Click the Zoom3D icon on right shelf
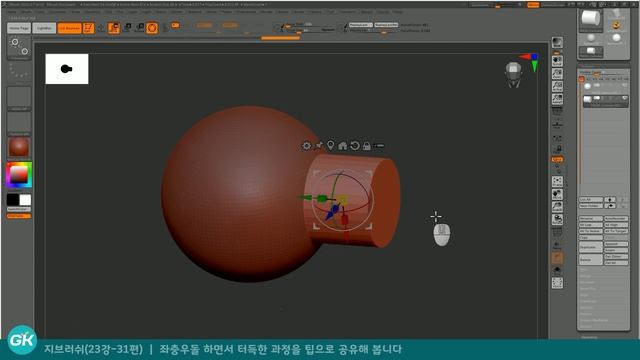Image resolution: width=640 pixels, height=360 pixels. point(557,207)
